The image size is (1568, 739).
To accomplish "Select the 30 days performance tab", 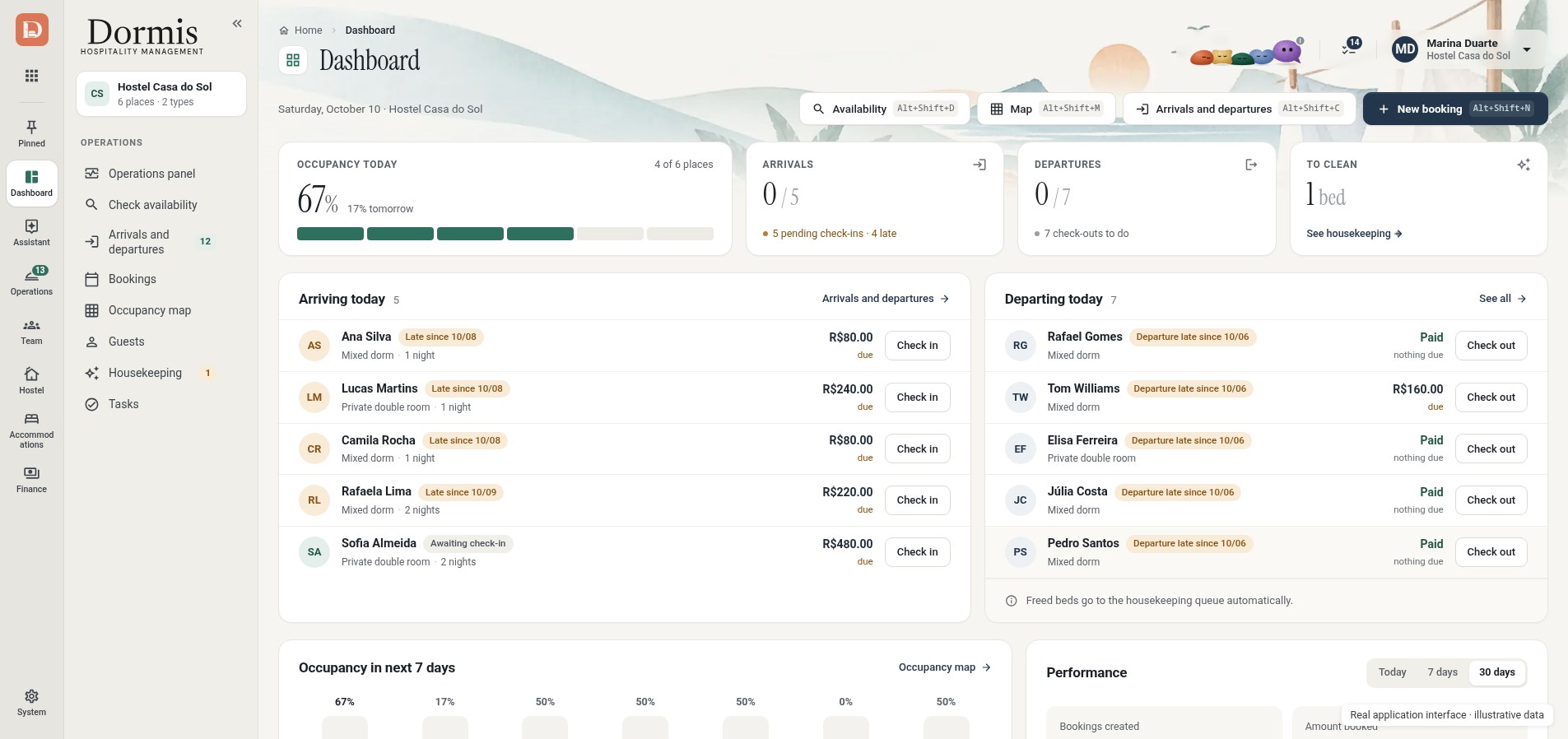I will coord(1496,672).
